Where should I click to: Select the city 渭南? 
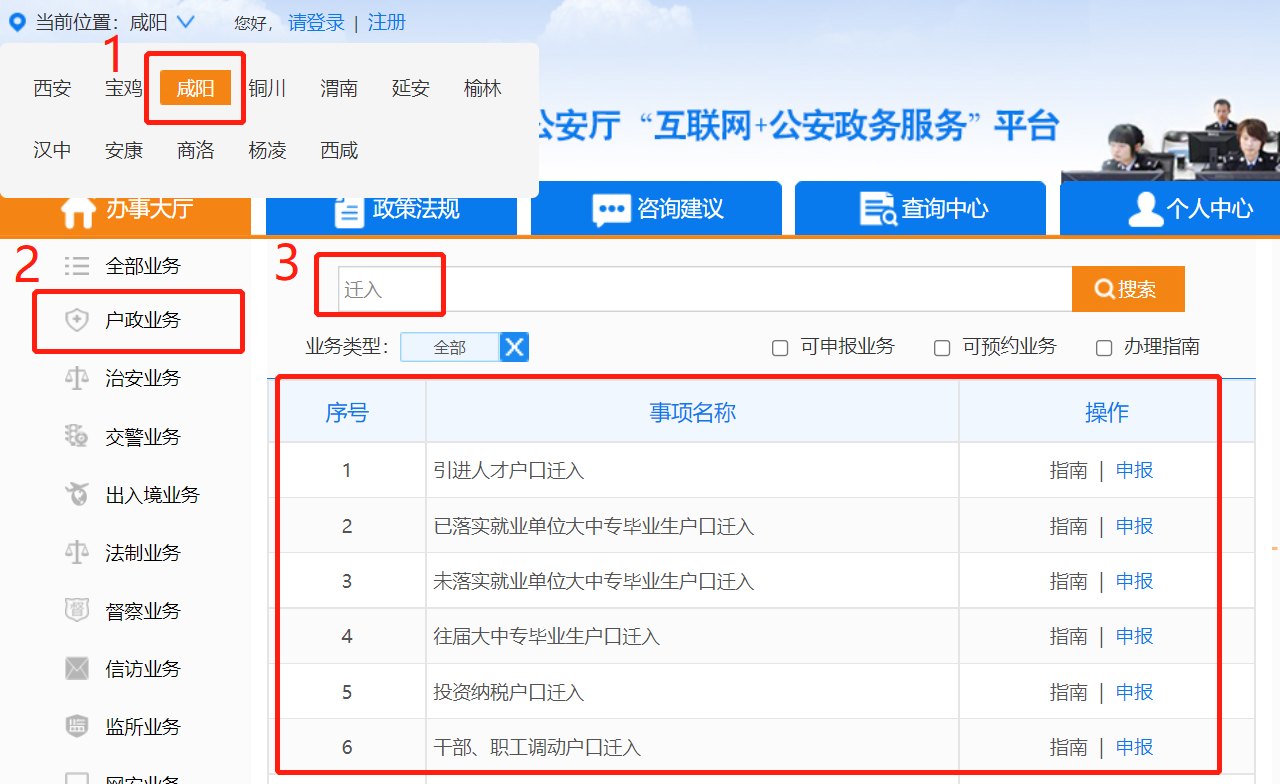coord(339,88)
